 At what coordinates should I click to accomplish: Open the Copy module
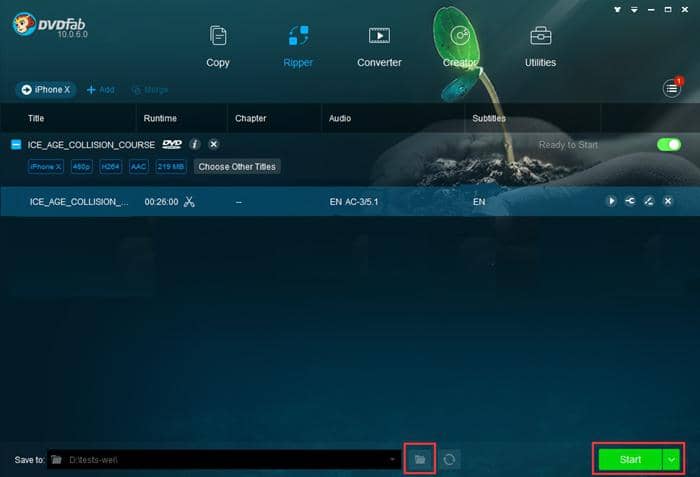point(218,46)
